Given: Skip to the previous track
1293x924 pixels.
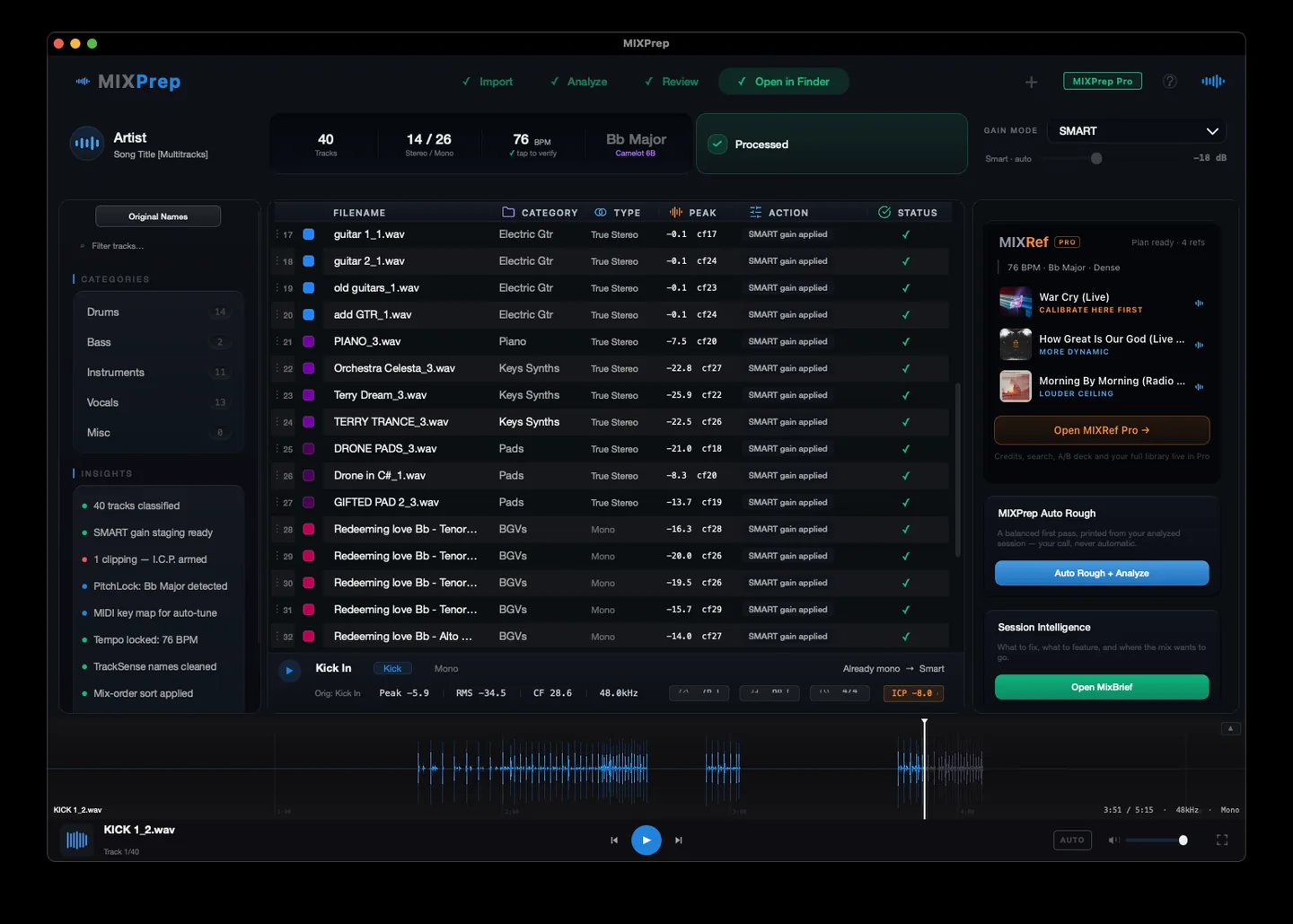Looking at the screenshot, I should (614, 840).
